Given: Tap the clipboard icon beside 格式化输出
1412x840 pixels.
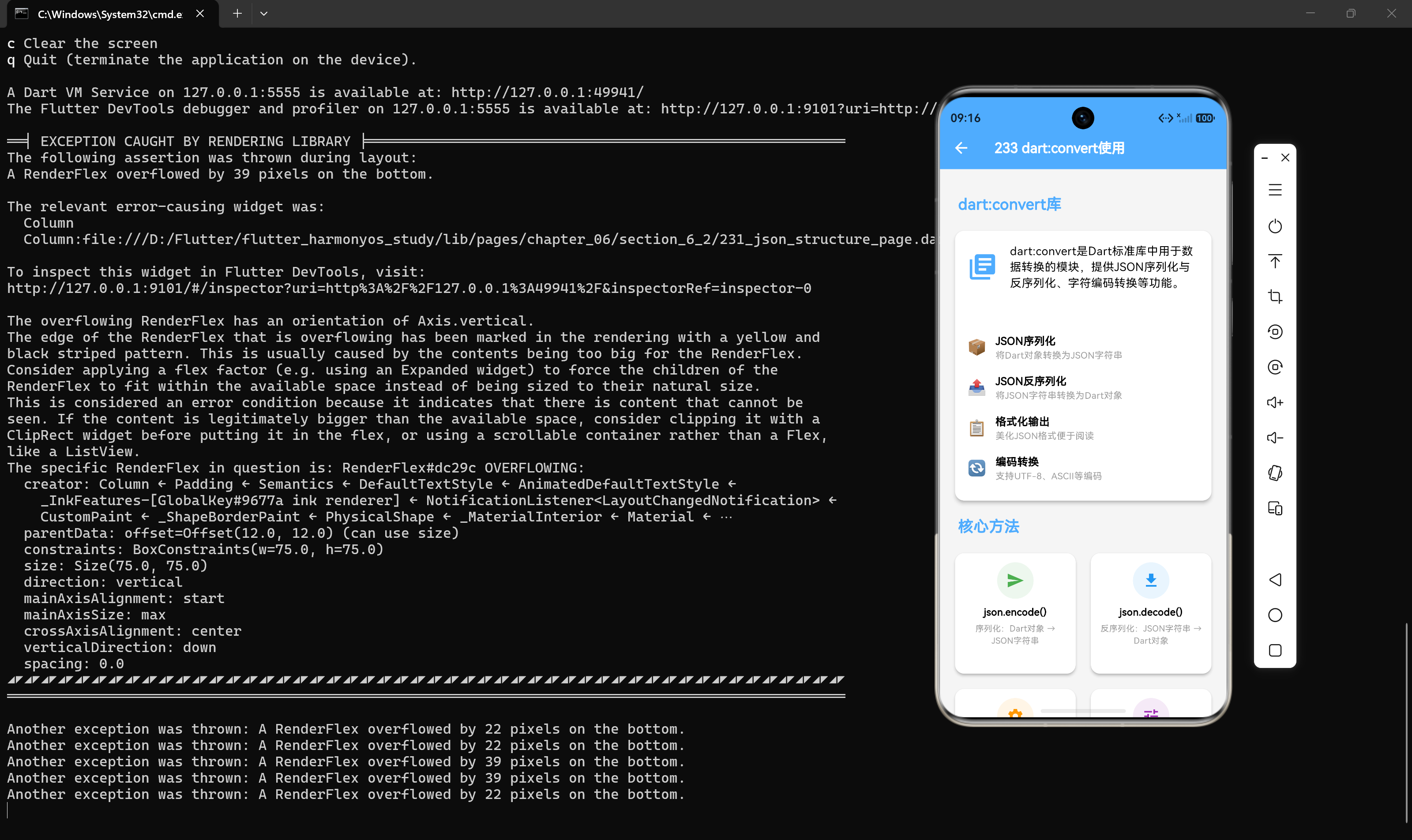Looking at the screenshot, I should (976, 428).
